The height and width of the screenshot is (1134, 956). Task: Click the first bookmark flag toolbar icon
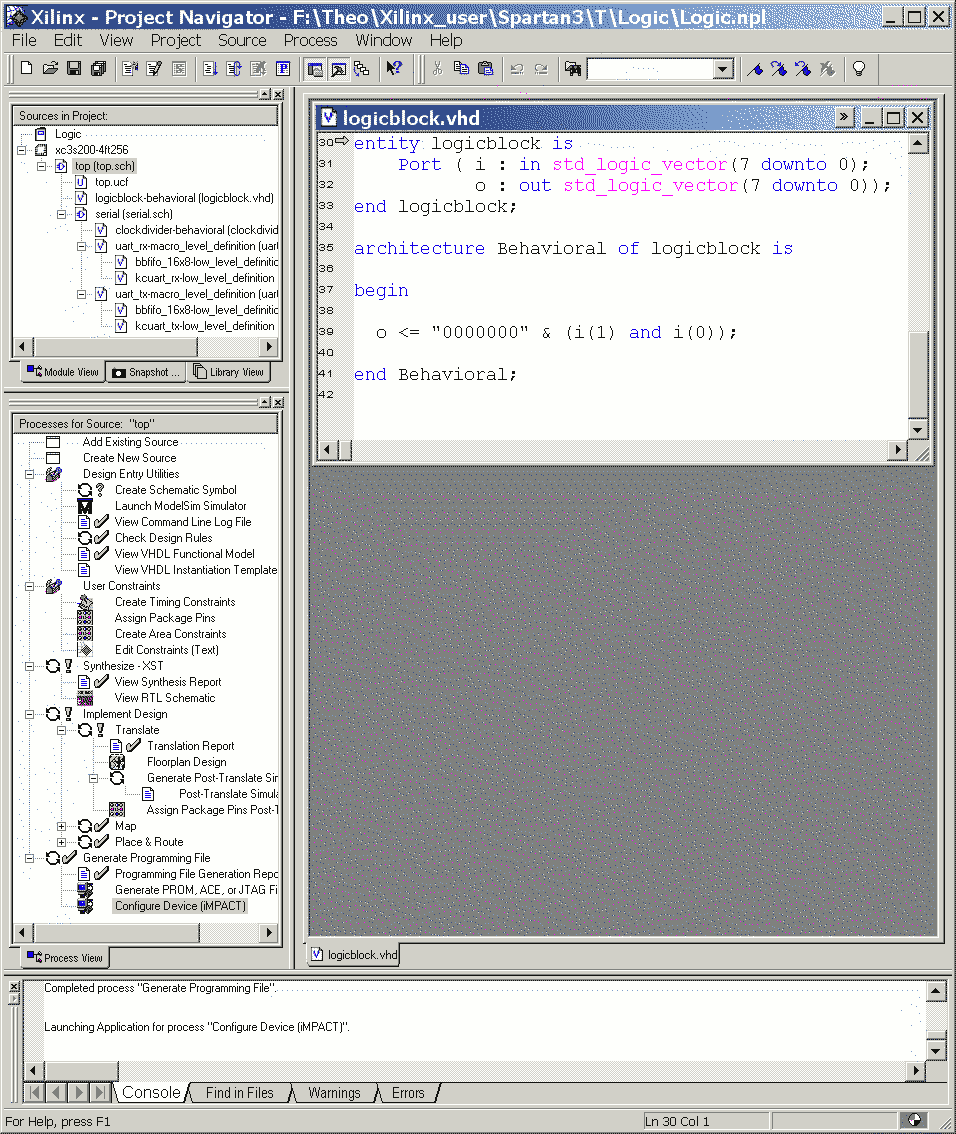755,69
